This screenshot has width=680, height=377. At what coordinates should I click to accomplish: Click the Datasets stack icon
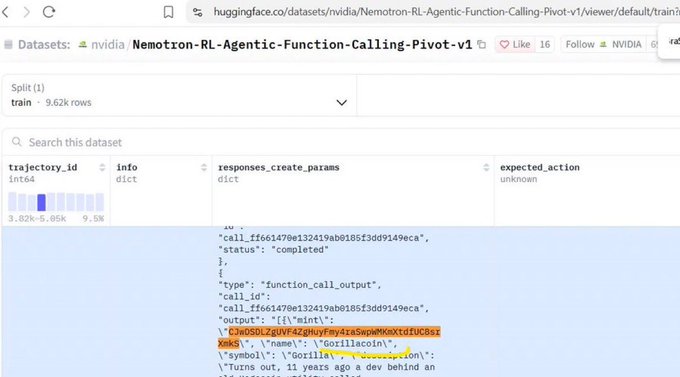click(x=8, y=44)
